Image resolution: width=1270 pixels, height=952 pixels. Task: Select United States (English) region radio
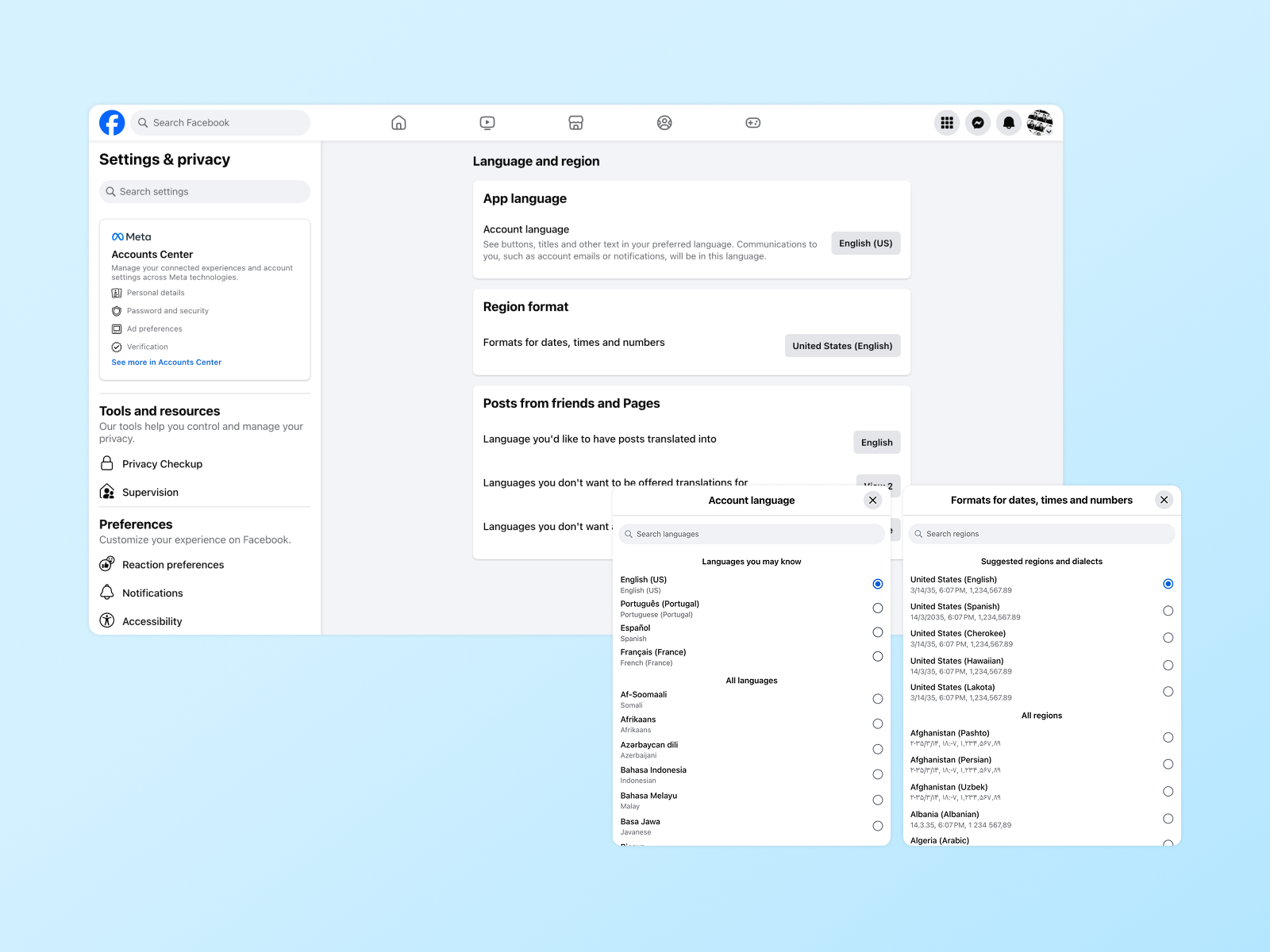click(x=1168, y=584)
